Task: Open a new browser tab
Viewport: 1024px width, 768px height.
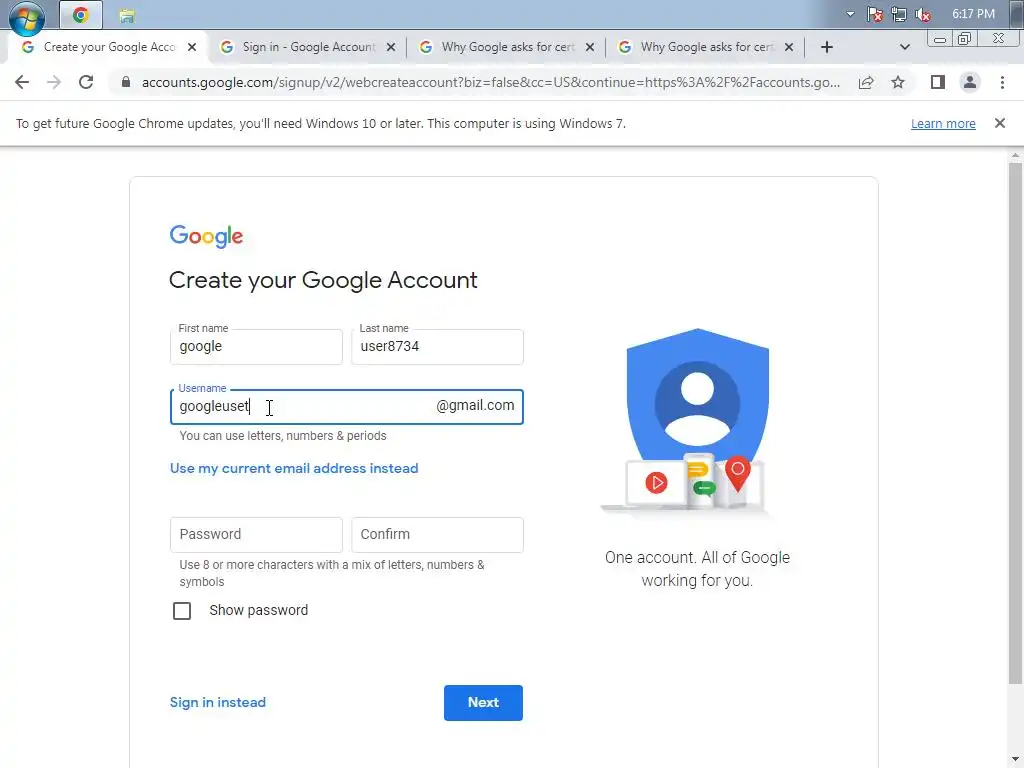Action: 827,47
